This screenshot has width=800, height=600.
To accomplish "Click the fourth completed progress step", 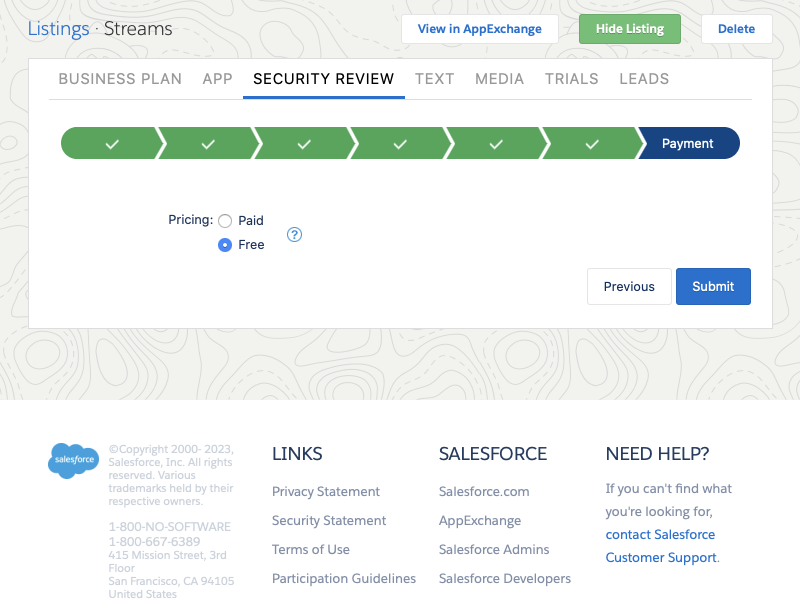I will click(400, 143).
